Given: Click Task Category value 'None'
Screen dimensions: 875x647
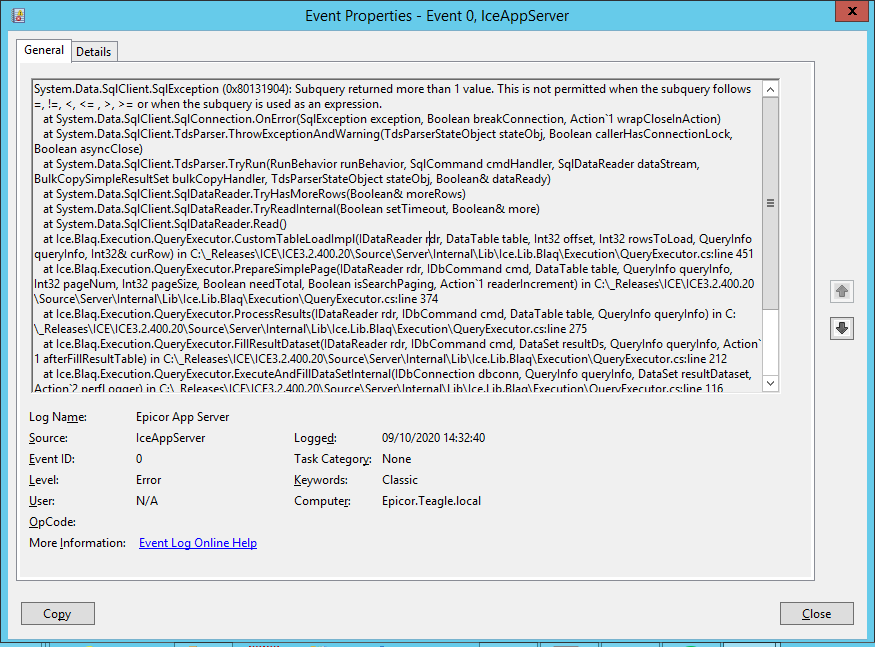Looking at the screenshot, I should tap(396, 459).
